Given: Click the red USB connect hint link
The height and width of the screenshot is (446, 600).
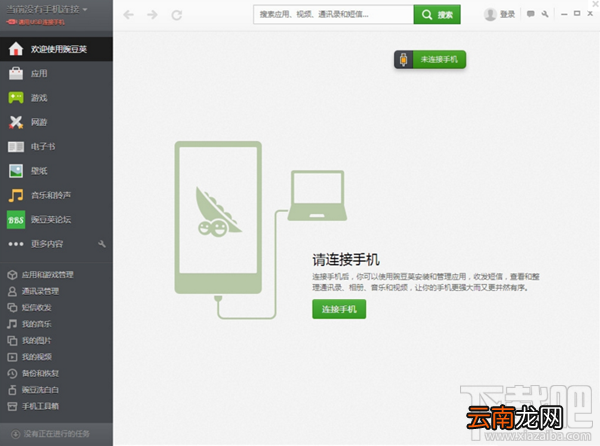Looking at the screenshot, I should [36, 22].
